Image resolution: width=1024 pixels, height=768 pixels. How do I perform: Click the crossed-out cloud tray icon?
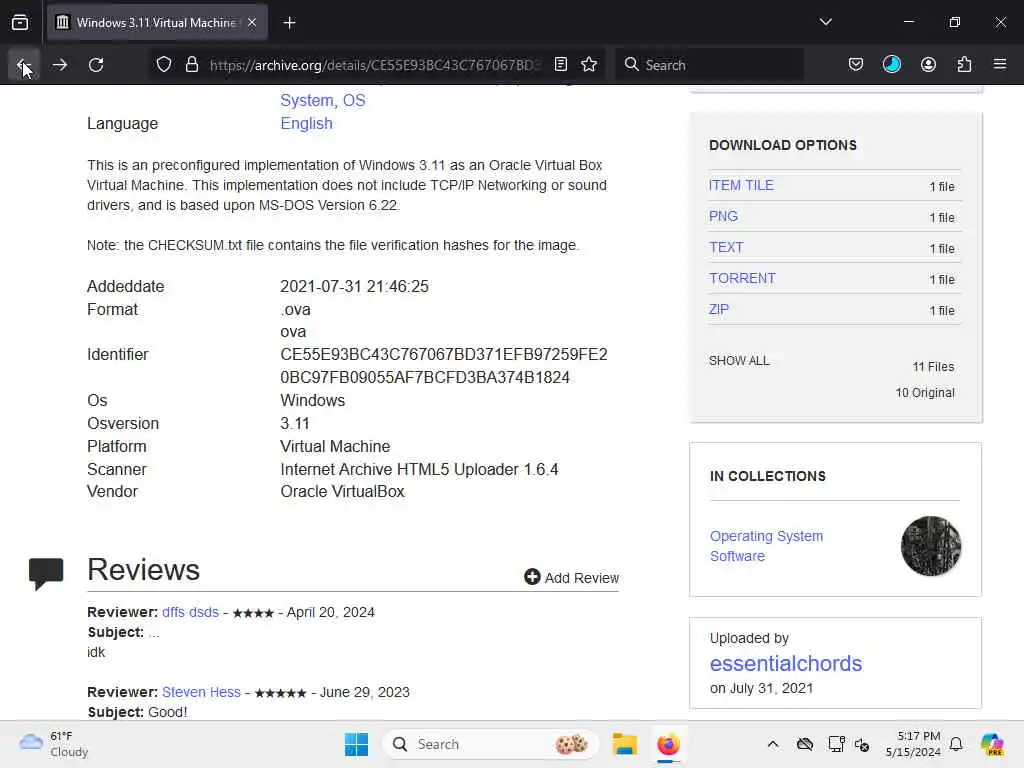coord(805,744)
